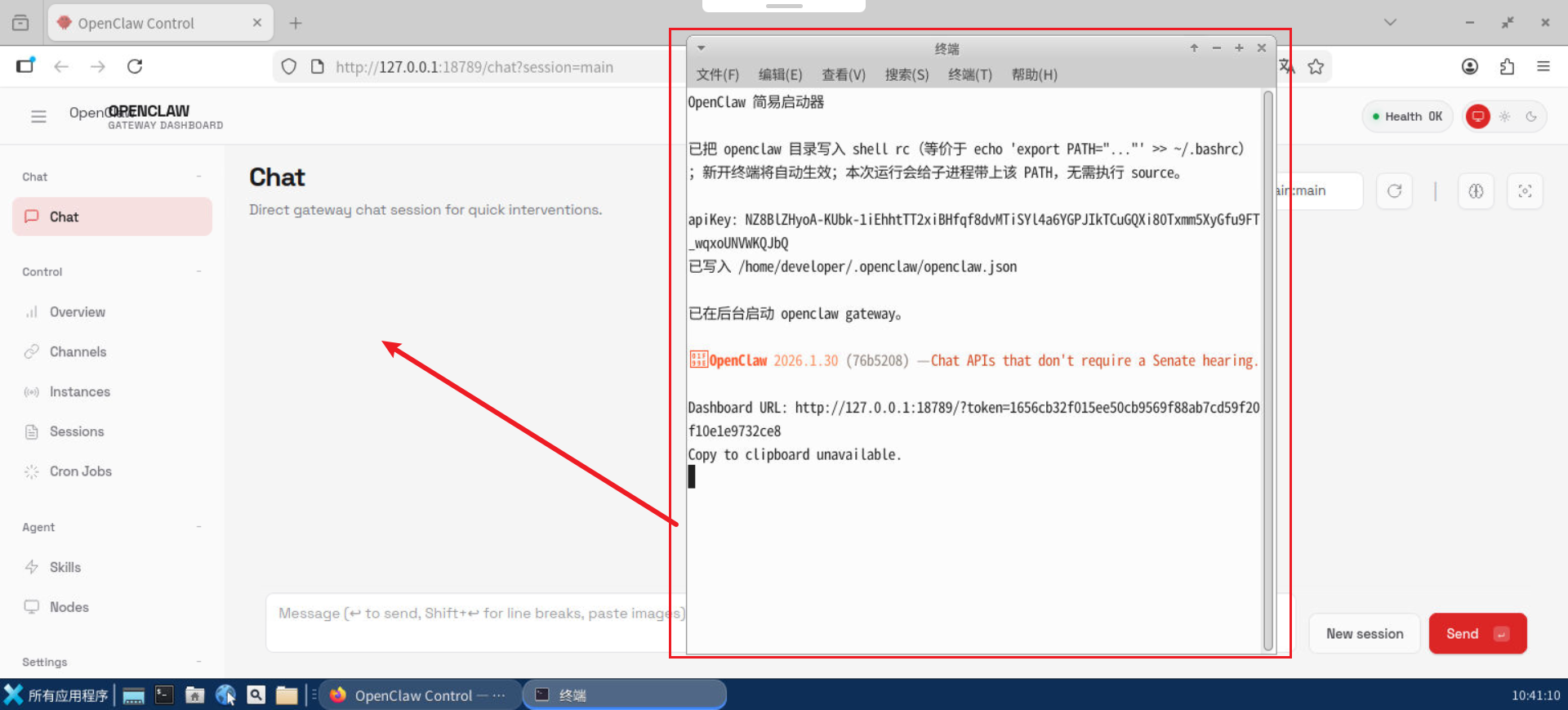1568x710 pixels.
Task: Go forward in browser history
Action: 98,67
